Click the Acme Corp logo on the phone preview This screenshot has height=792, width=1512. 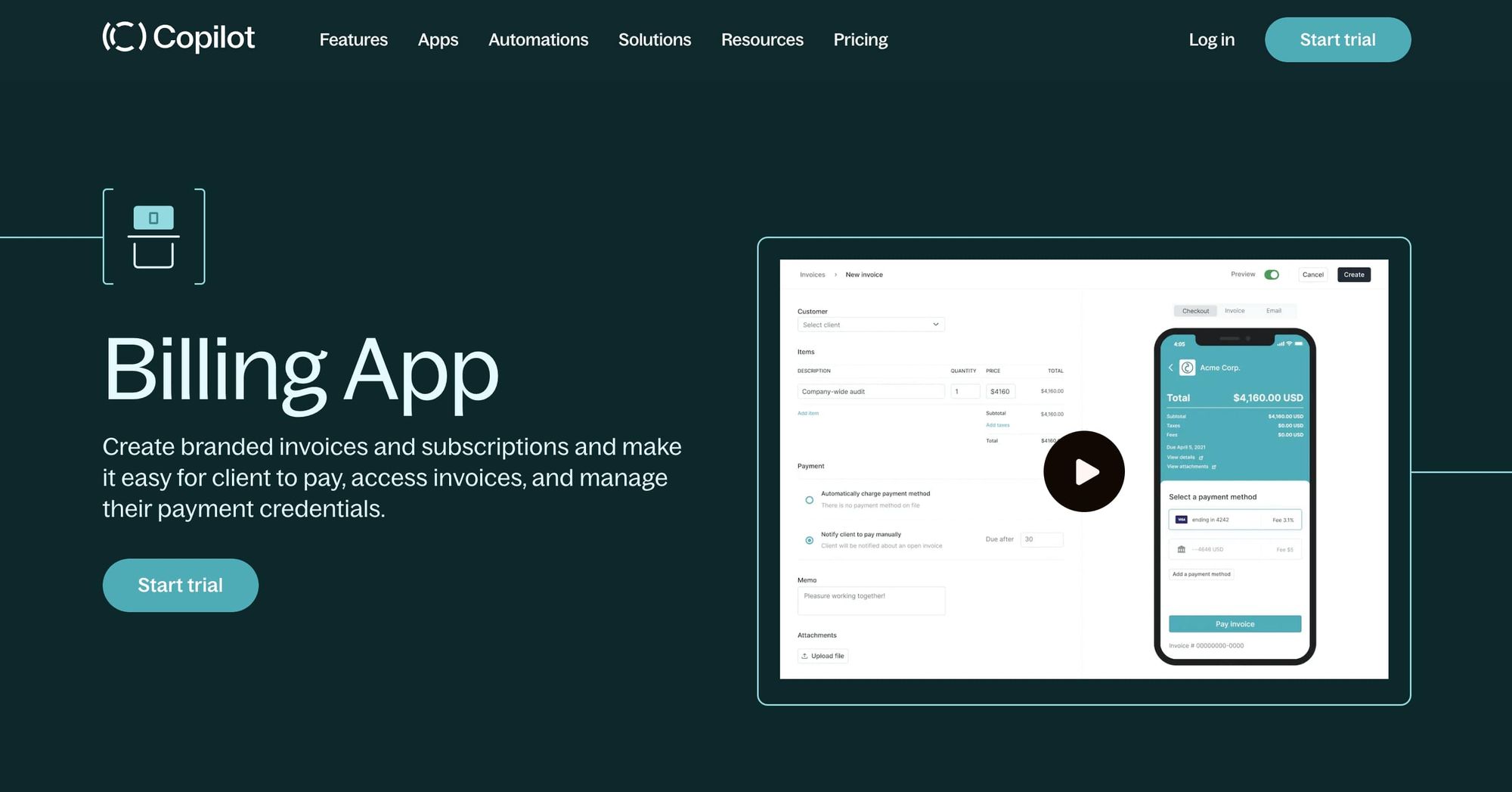coord(1187,368)
